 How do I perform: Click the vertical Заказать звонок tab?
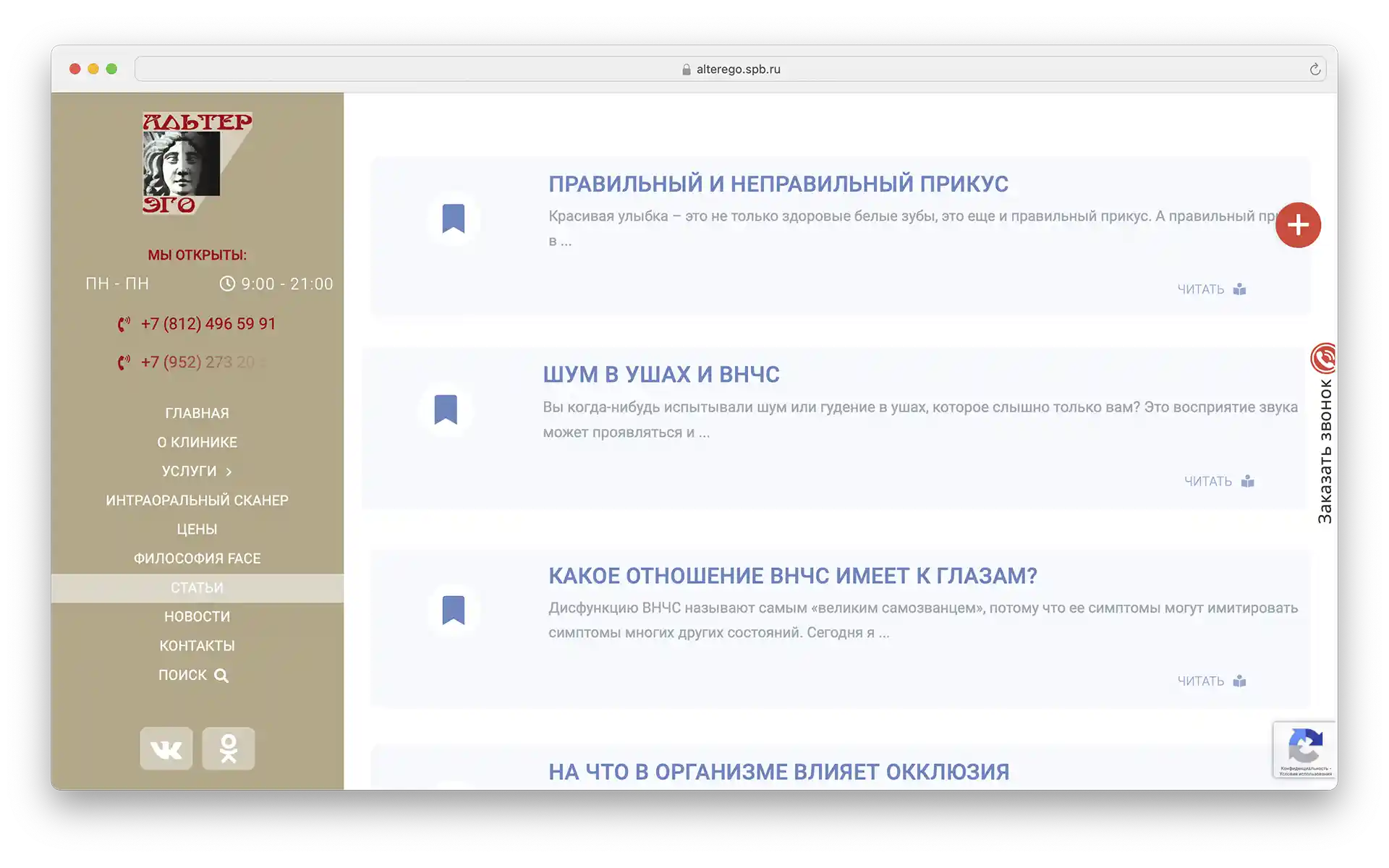1325,451
